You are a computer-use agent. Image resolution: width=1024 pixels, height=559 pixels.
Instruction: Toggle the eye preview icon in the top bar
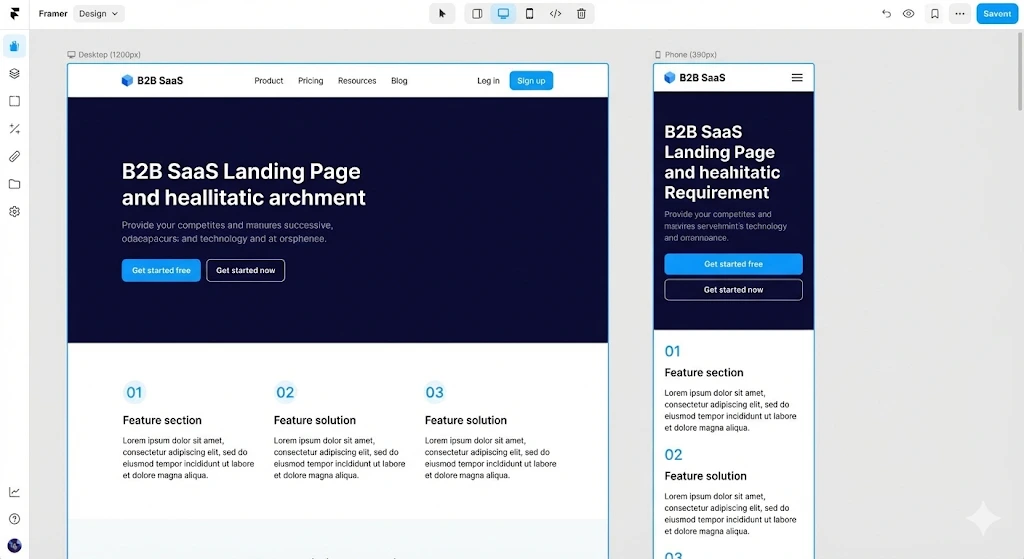tap(909, 14)
